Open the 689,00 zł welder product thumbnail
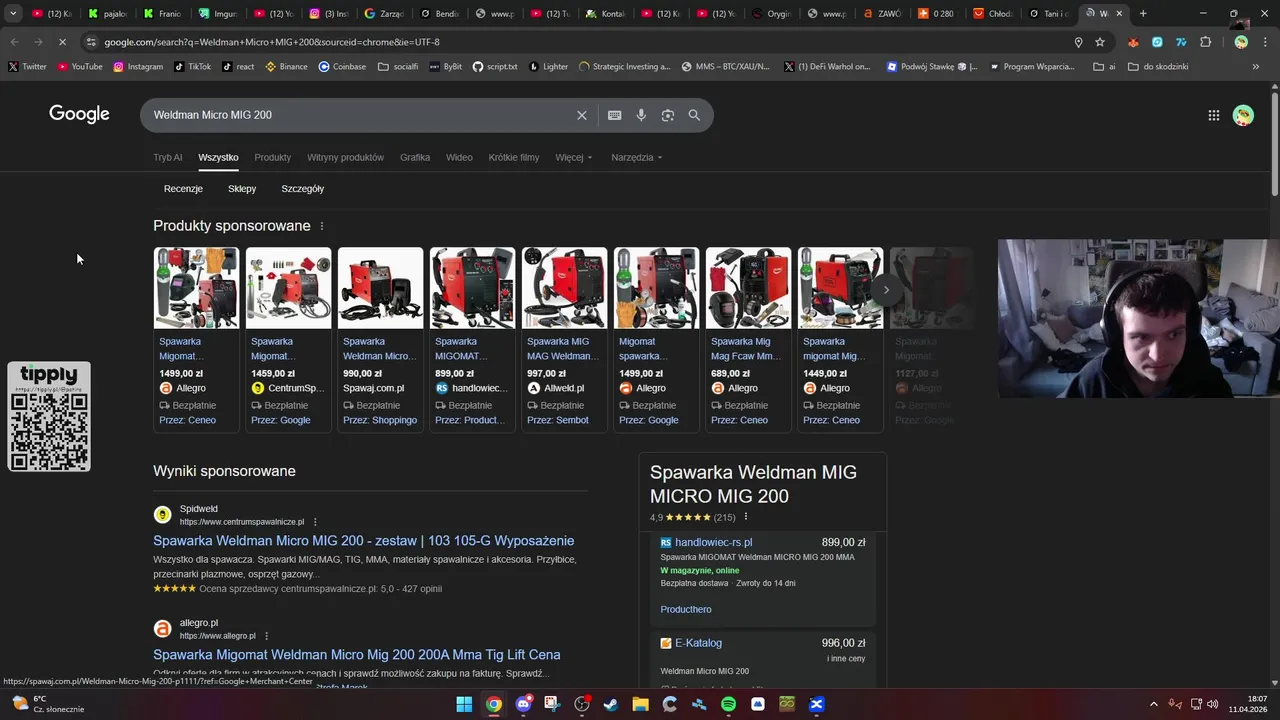This screenshot has height=720, width=1280. 749,288
